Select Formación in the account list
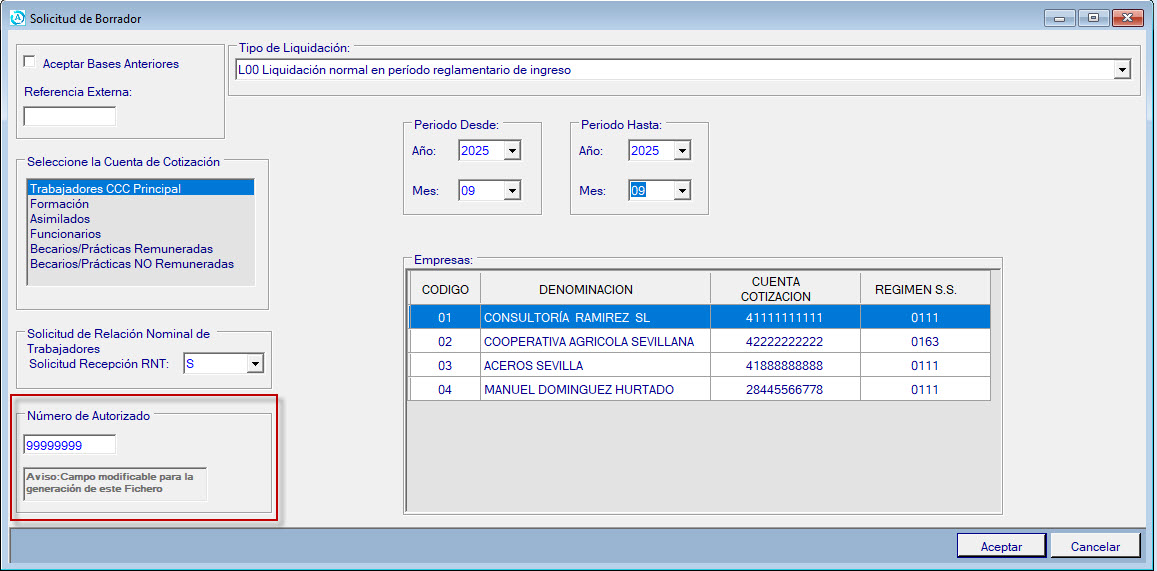Screen dimensions: 1157x571 pyautogui.click(x=59, y=204)
